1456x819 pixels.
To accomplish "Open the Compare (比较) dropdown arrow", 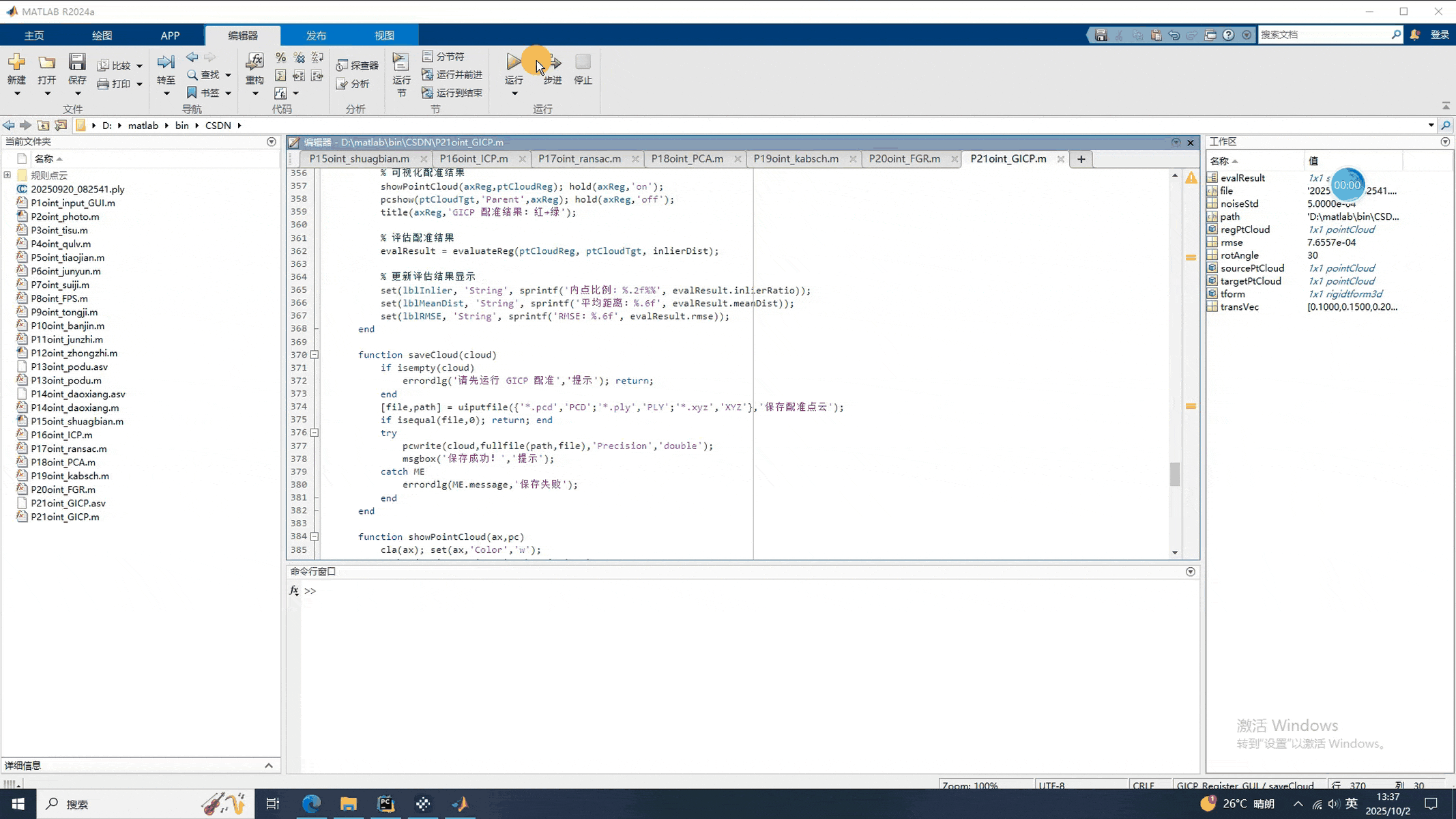I will pos(139,66).
